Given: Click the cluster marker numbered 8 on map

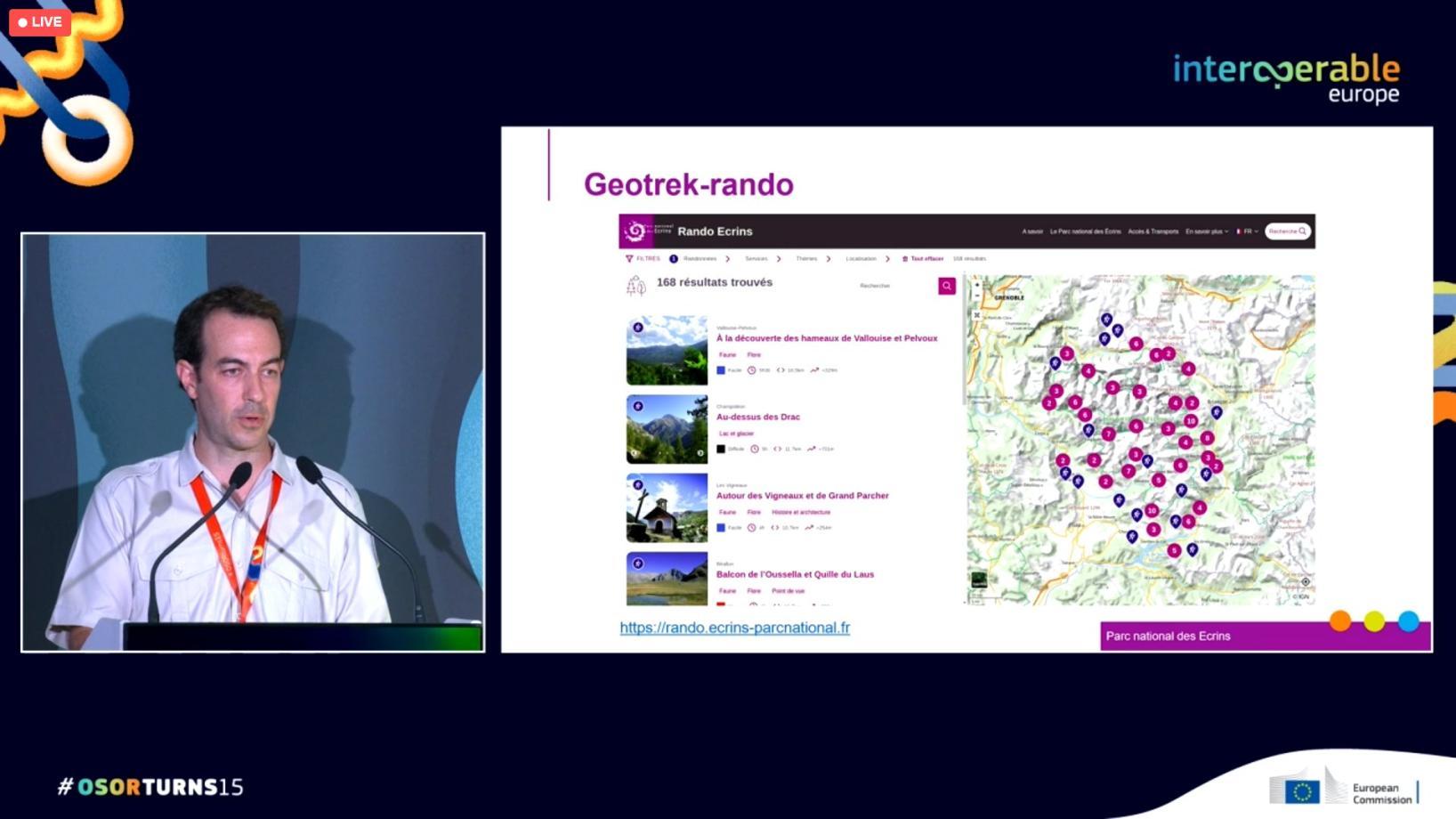Looking at the screenshot, I should [1207, 438].
